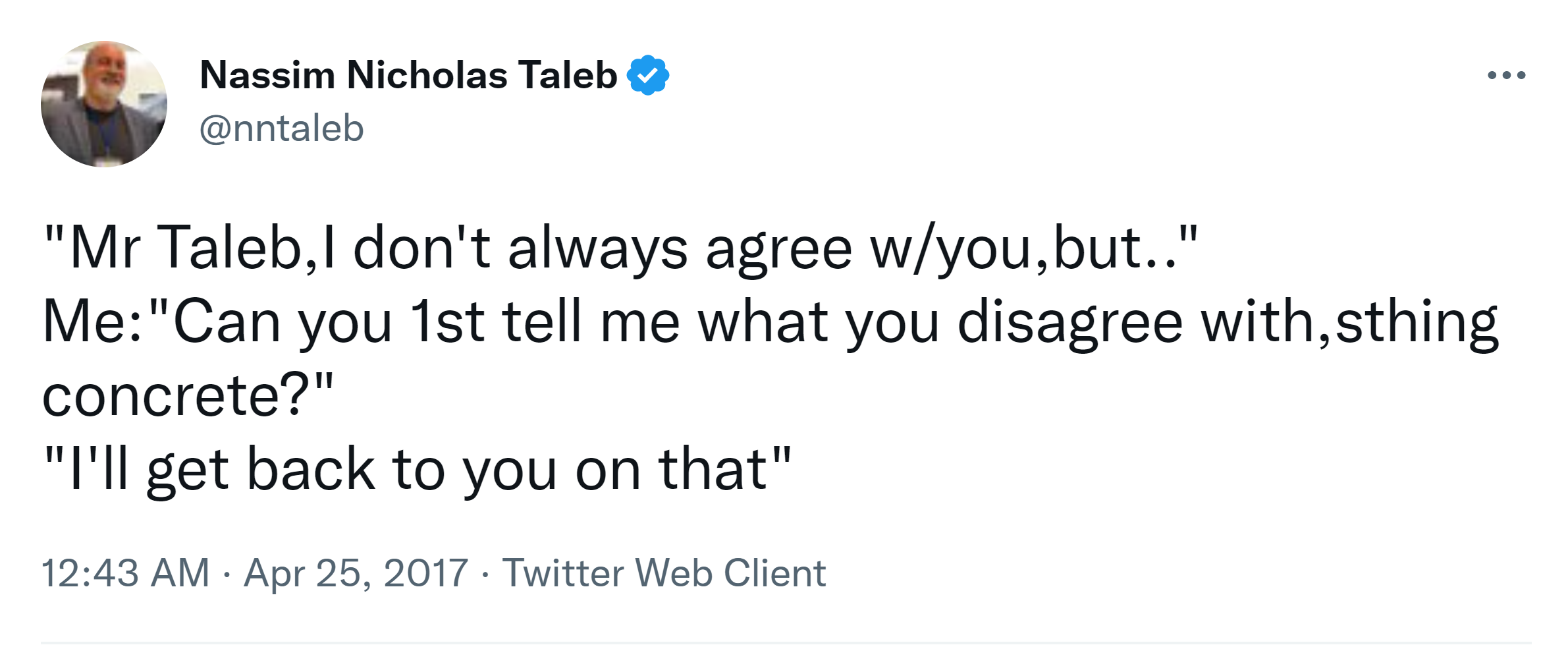Open the @nntaleb handle link
This screenshot has height=672, width=1568.
click(x=281, y=128)
